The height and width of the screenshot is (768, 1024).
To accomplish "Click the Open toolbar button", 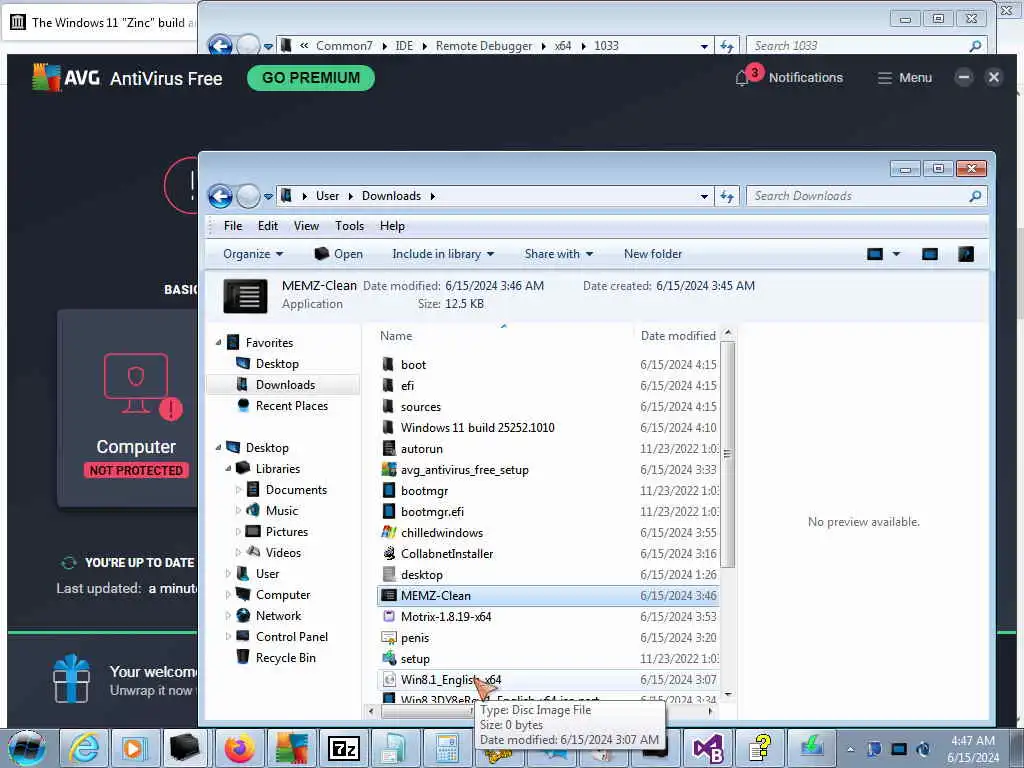I will 338,254.
